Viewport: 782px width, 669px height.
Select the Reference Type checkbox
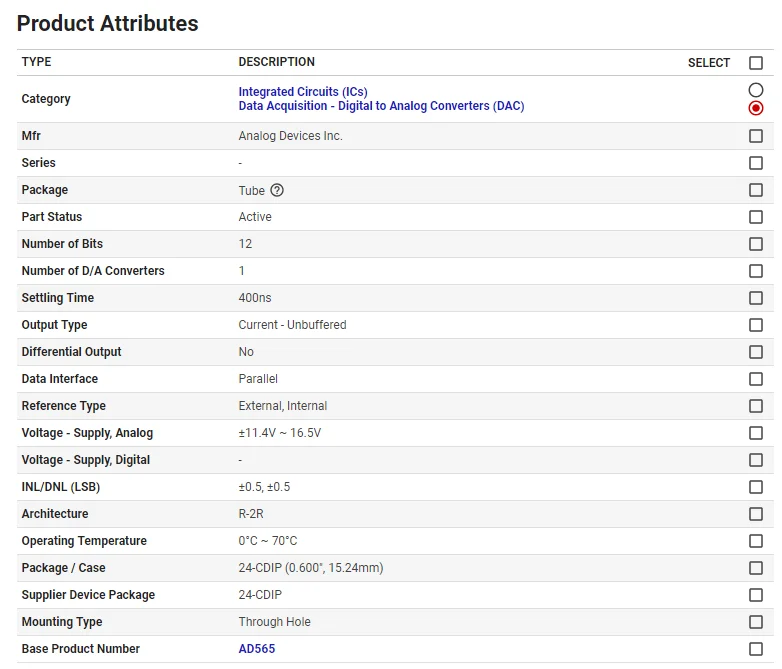[x=756, y=406]
